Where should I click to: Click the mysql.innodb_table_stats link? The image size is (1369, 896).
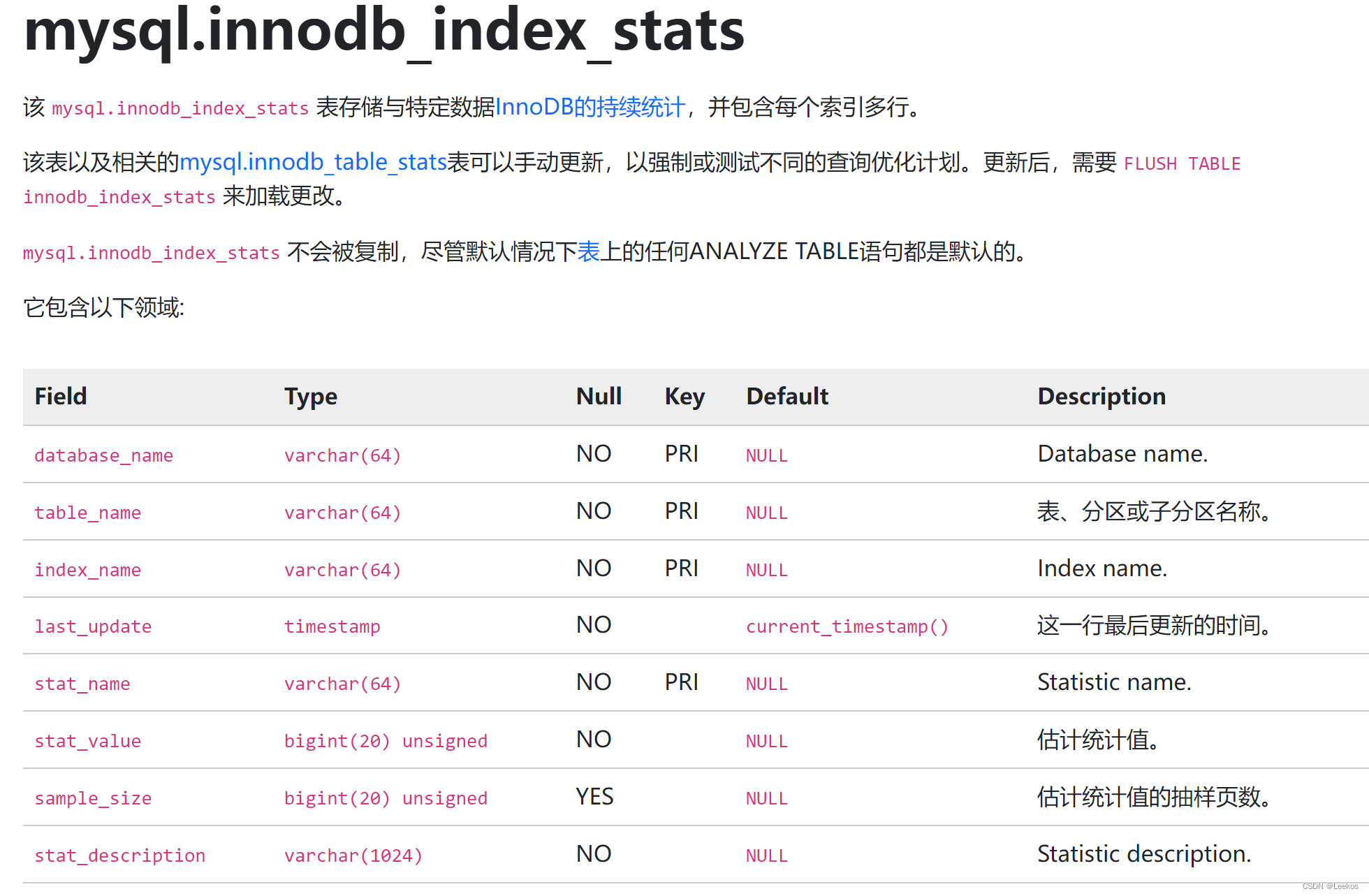[313, 162]
